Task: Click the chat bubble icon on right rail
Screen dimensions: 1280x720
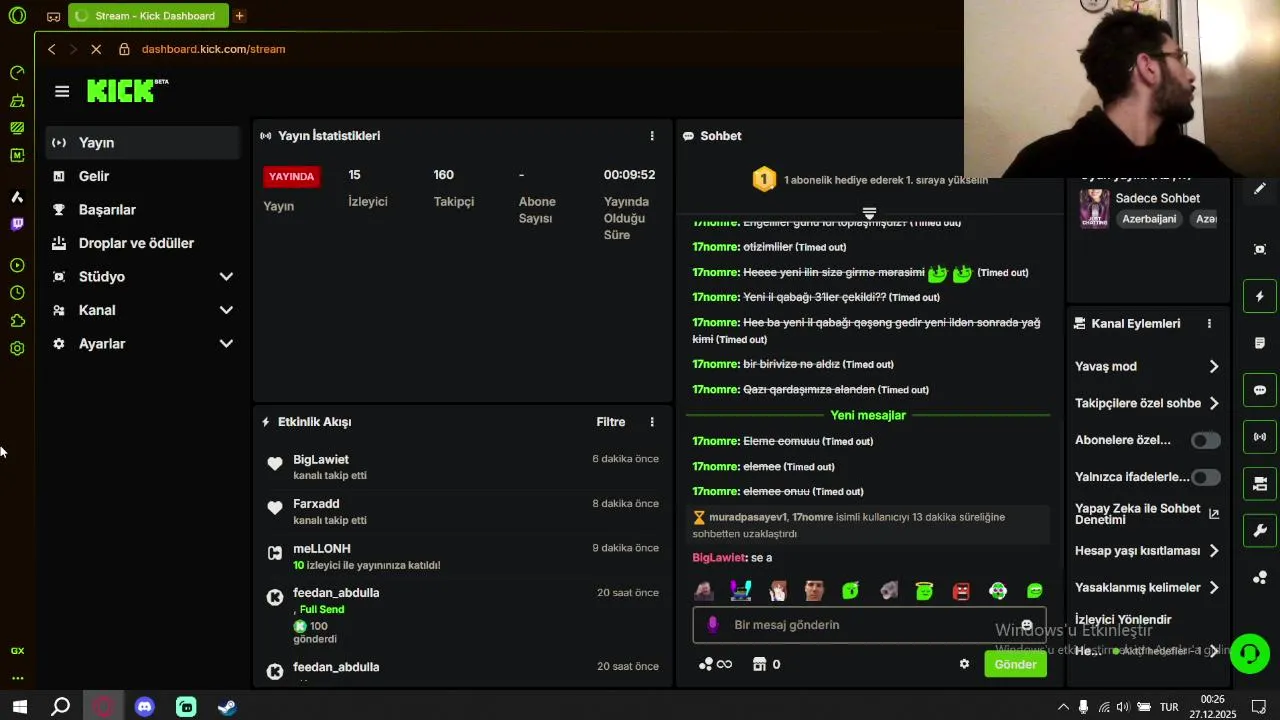Action: (1260, 390)
